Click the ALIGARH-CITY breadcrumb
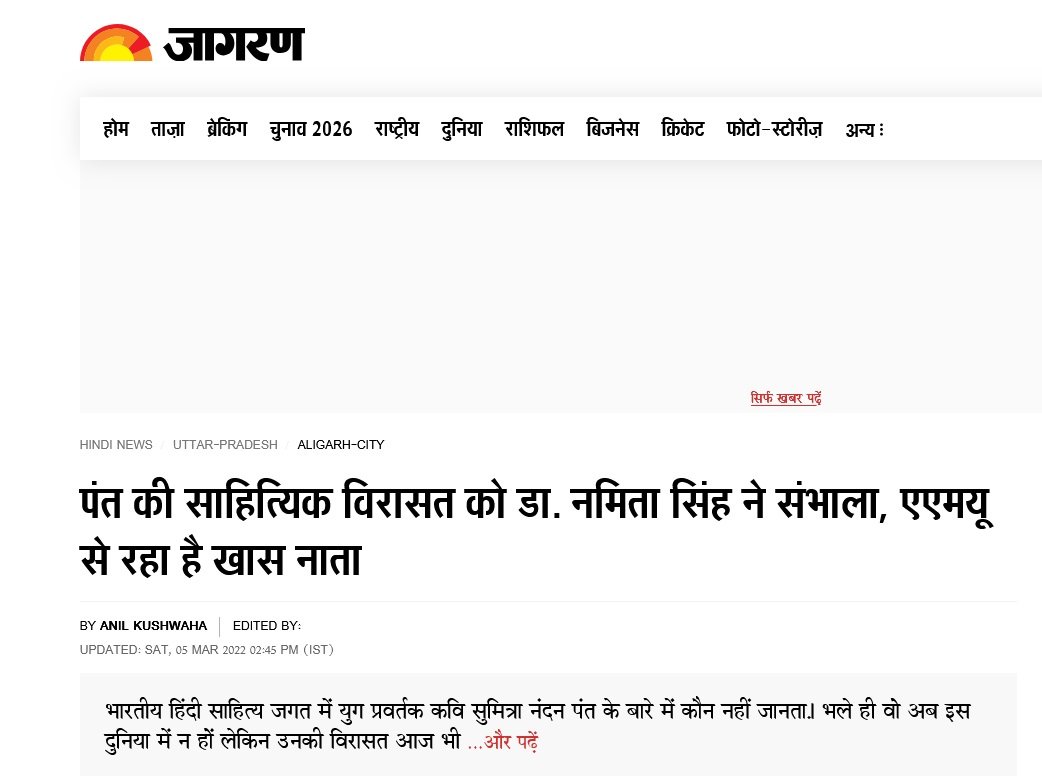 (x=341, y=444)
